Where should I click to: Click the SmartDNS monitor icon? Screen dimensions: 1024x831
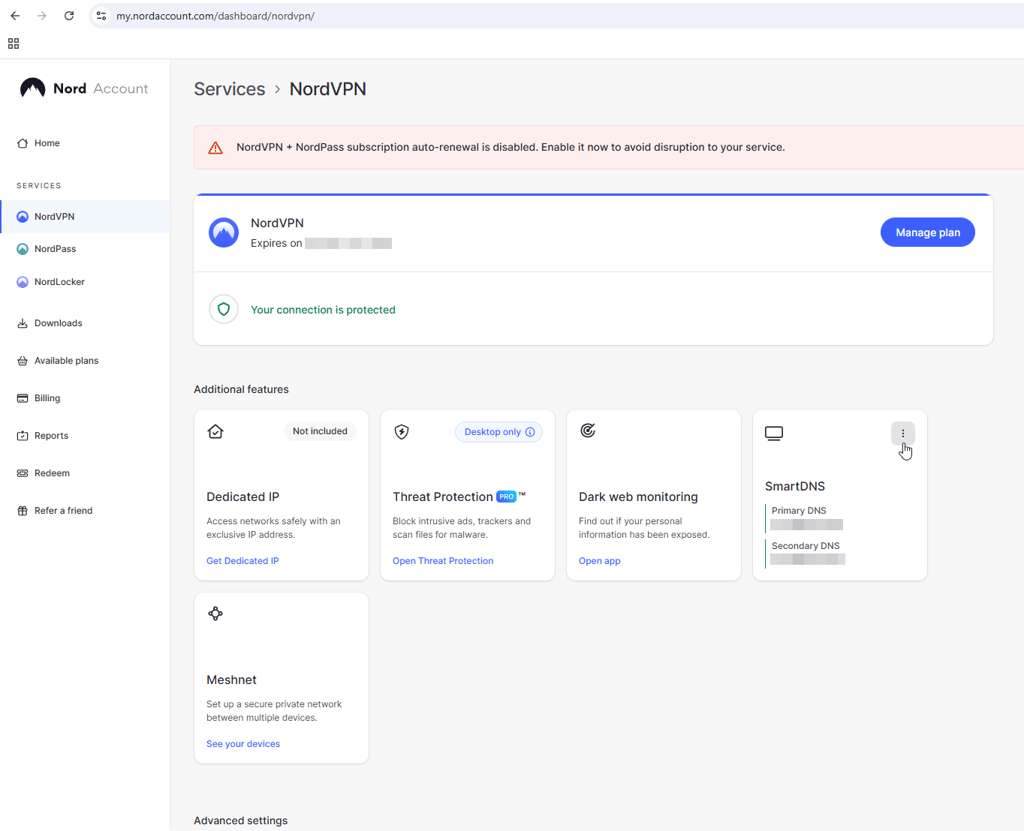click(774, 433)
